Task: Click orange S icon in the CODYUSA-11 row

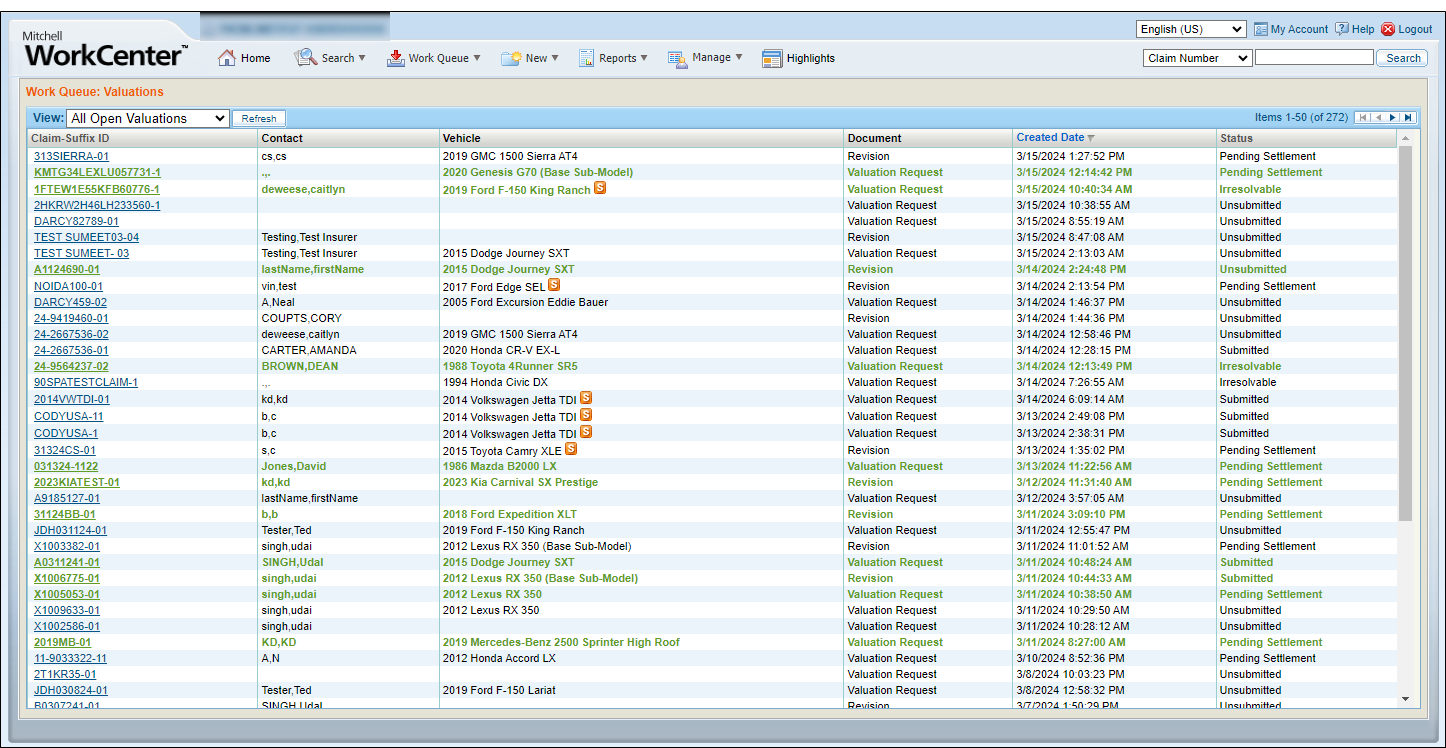Action: point(587,415)
